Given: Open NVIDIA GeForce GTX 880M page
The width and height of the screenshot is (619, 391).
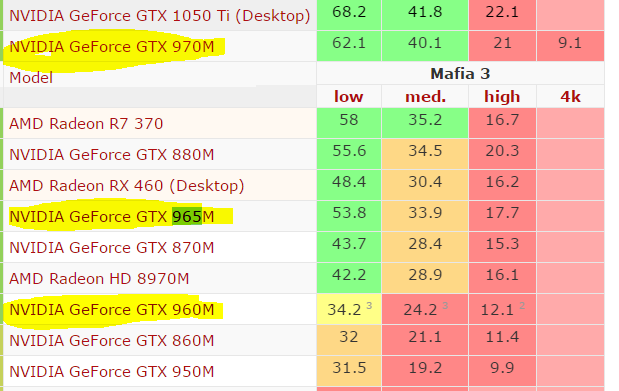Looking at the screenshot, I should pyautogui.click(x=112, y=154).
